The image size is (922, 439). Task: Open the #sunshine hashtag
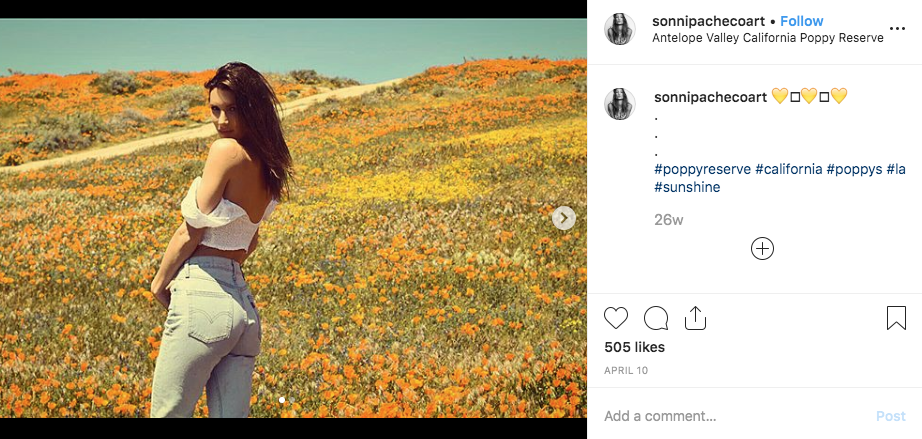click(x=687, y=187)
